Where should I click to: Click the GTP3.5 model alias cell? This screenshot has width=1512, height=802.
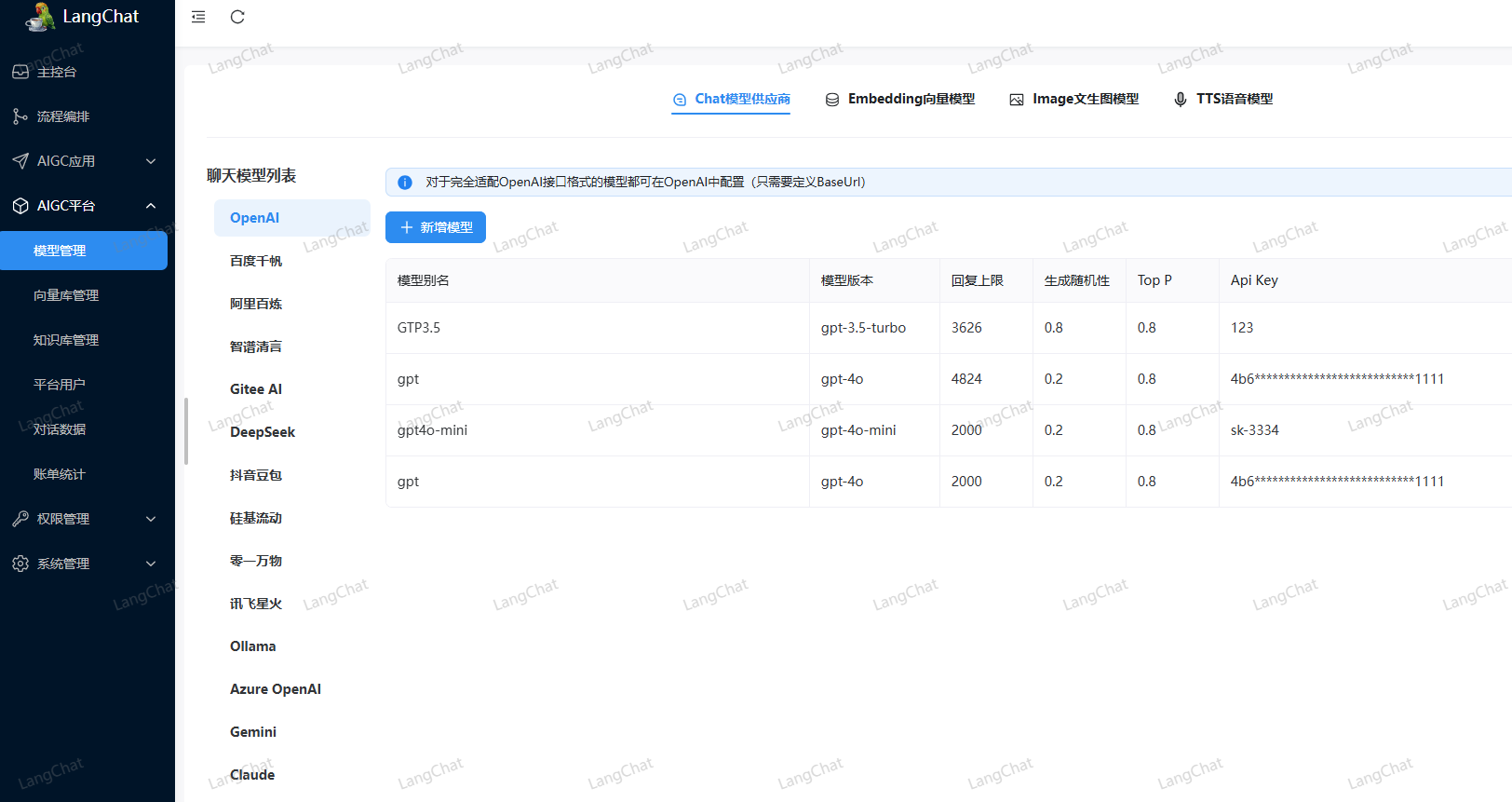[x=598, y=328]
